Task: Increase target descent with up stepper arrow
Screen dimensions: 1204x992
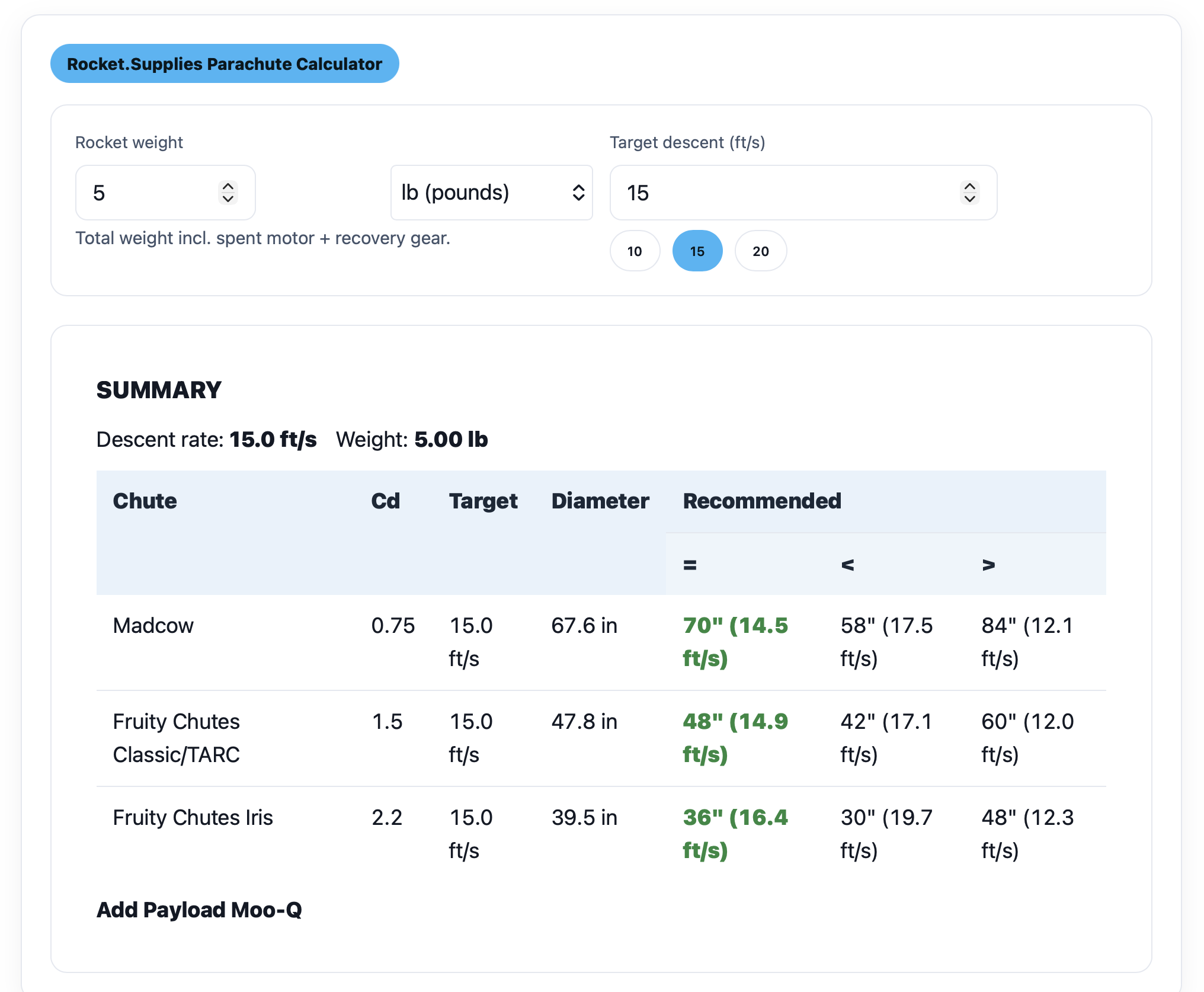Action: click(x=969, y=186)
